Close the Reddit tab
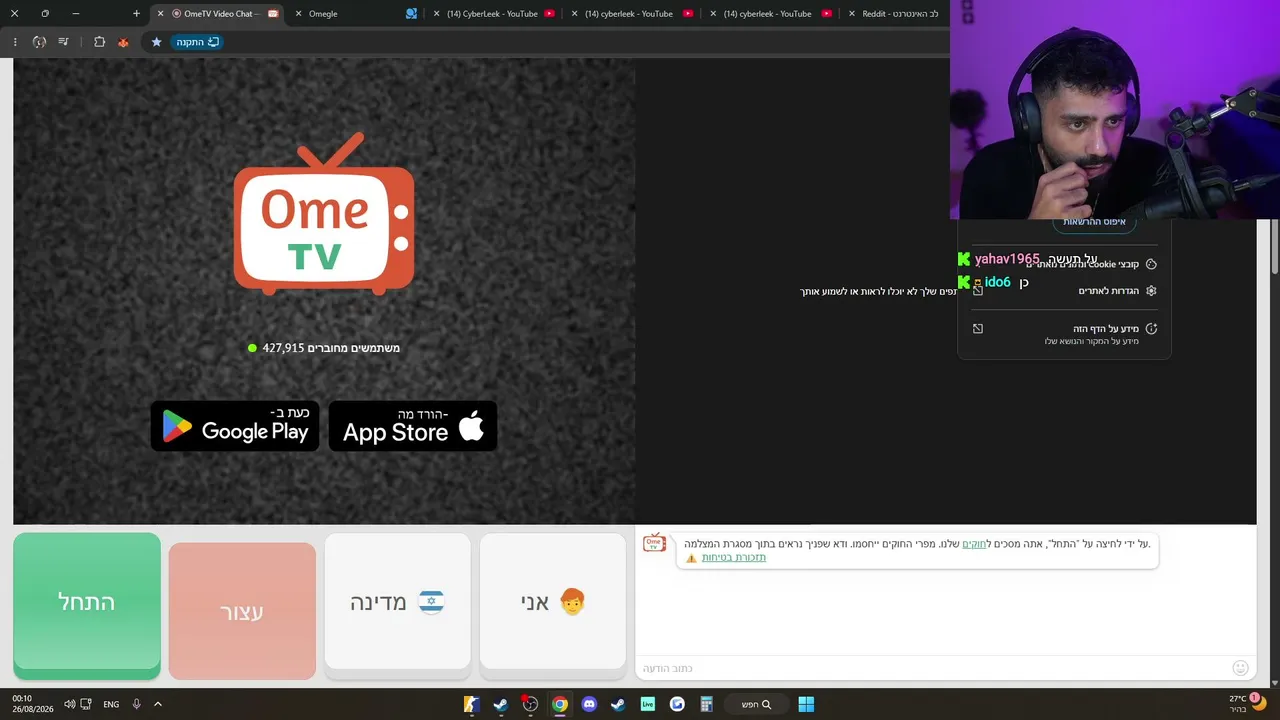 pyautogui.click(x=851, y=14)
